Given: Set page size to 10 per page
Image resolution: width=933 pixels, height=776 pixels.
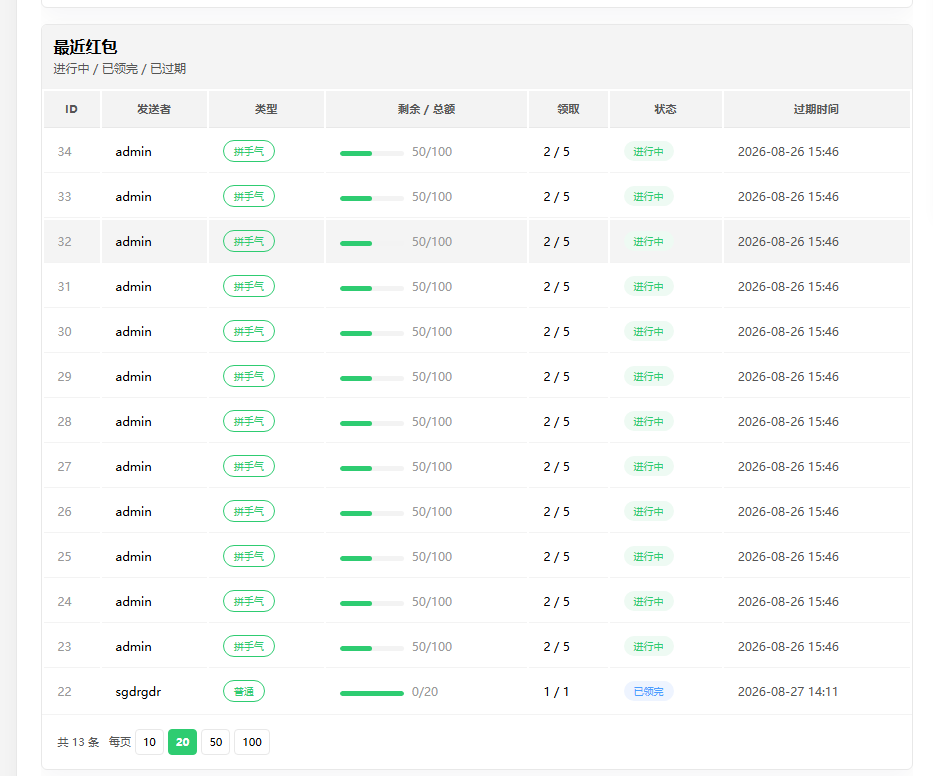Looking at the screenshot, I should (x=149, y=742).
